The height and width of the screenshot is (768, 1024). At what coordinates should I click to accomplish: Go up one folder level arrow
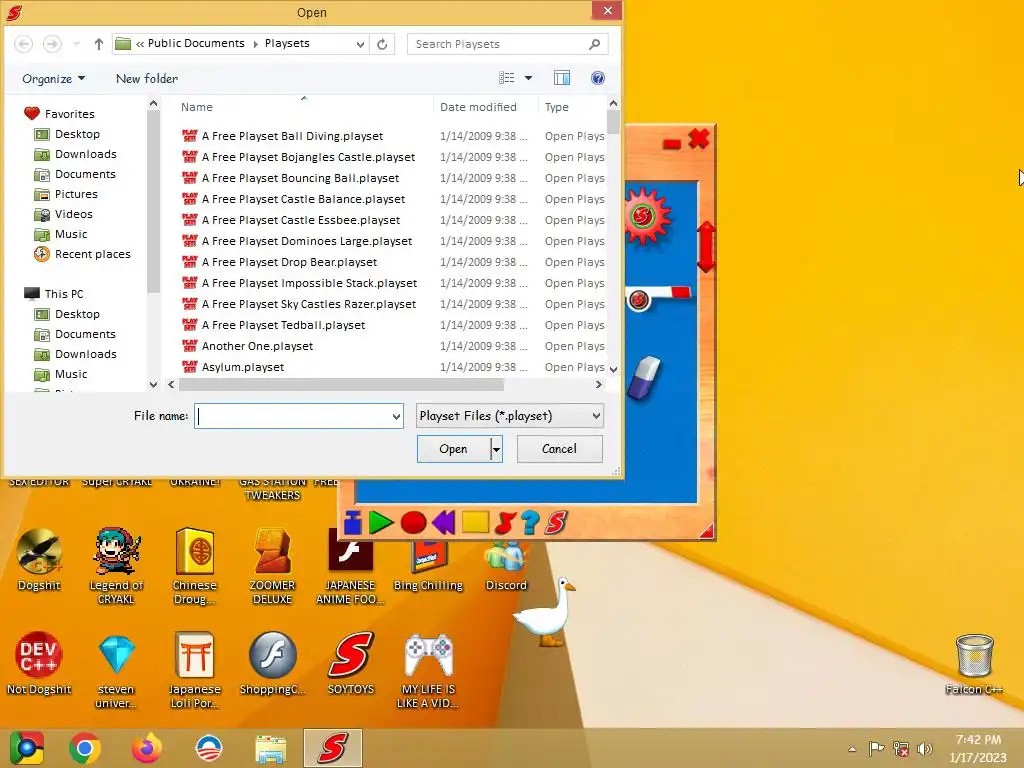(x=99, y=44)
